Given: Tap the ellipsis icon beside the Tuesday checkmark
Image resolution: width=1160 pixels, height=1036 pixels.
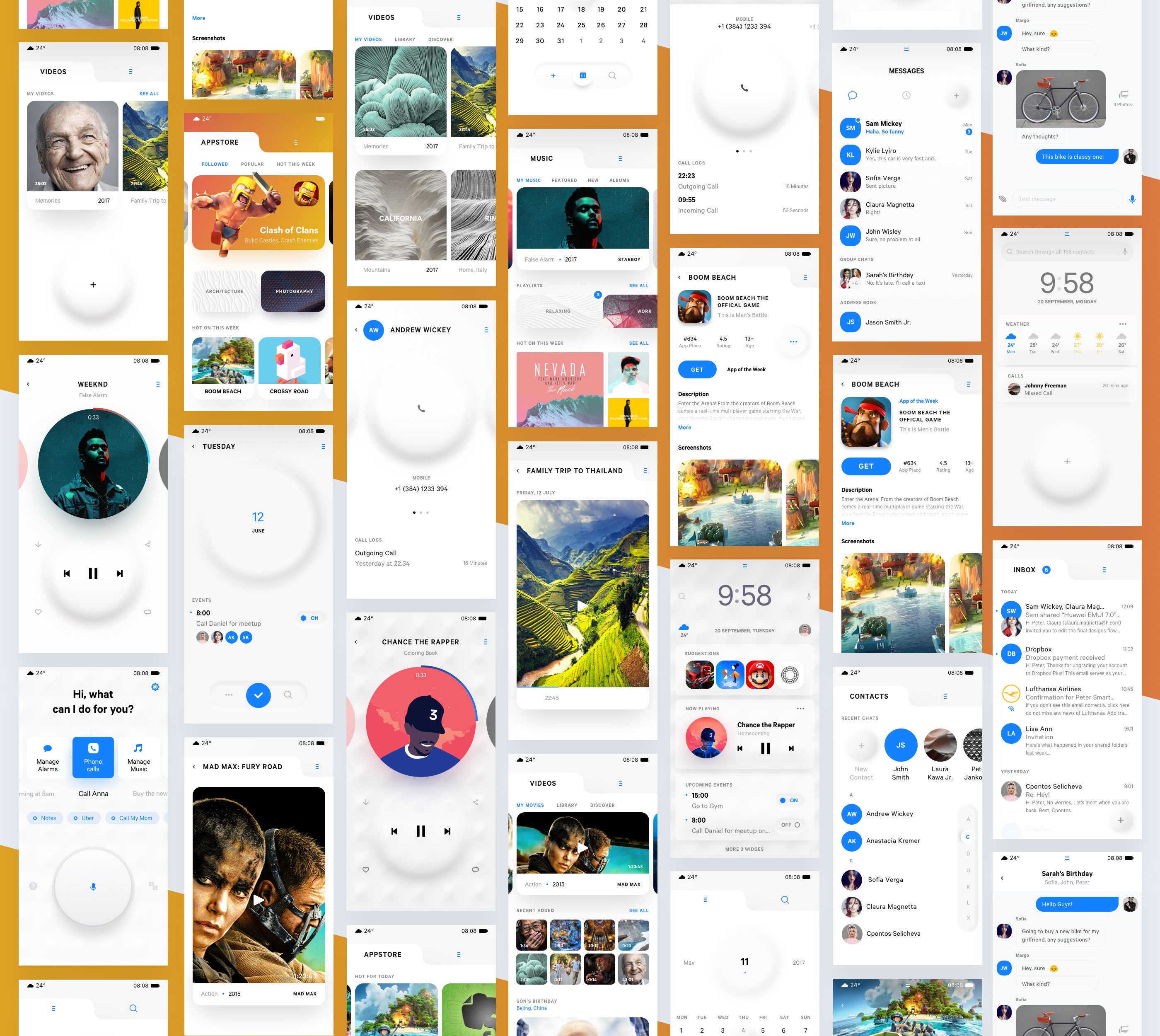Looking at the screenshot, I should pyautogui.click(x=229, y=695).
